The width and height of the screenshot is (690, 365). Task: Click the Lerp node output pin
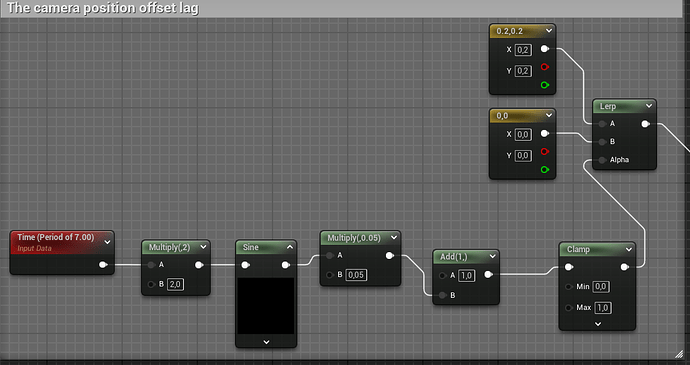(x=645, y=124)
